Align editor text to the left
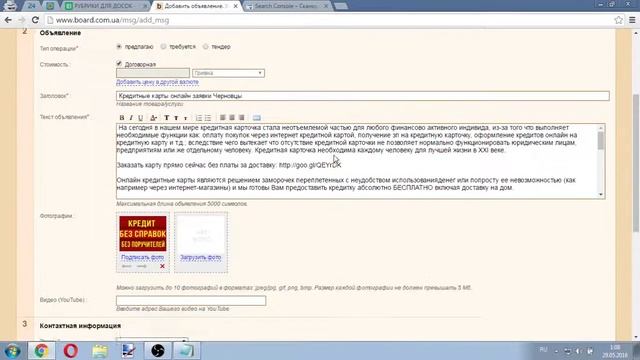The height and width of the screenshot is (360, 640). 223,118
